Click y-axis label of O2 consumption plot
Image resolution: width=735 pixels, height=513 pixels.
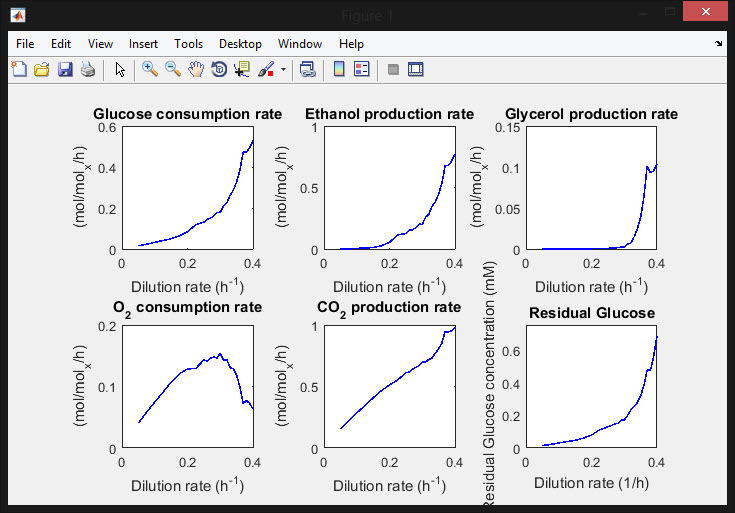[80, 386]
